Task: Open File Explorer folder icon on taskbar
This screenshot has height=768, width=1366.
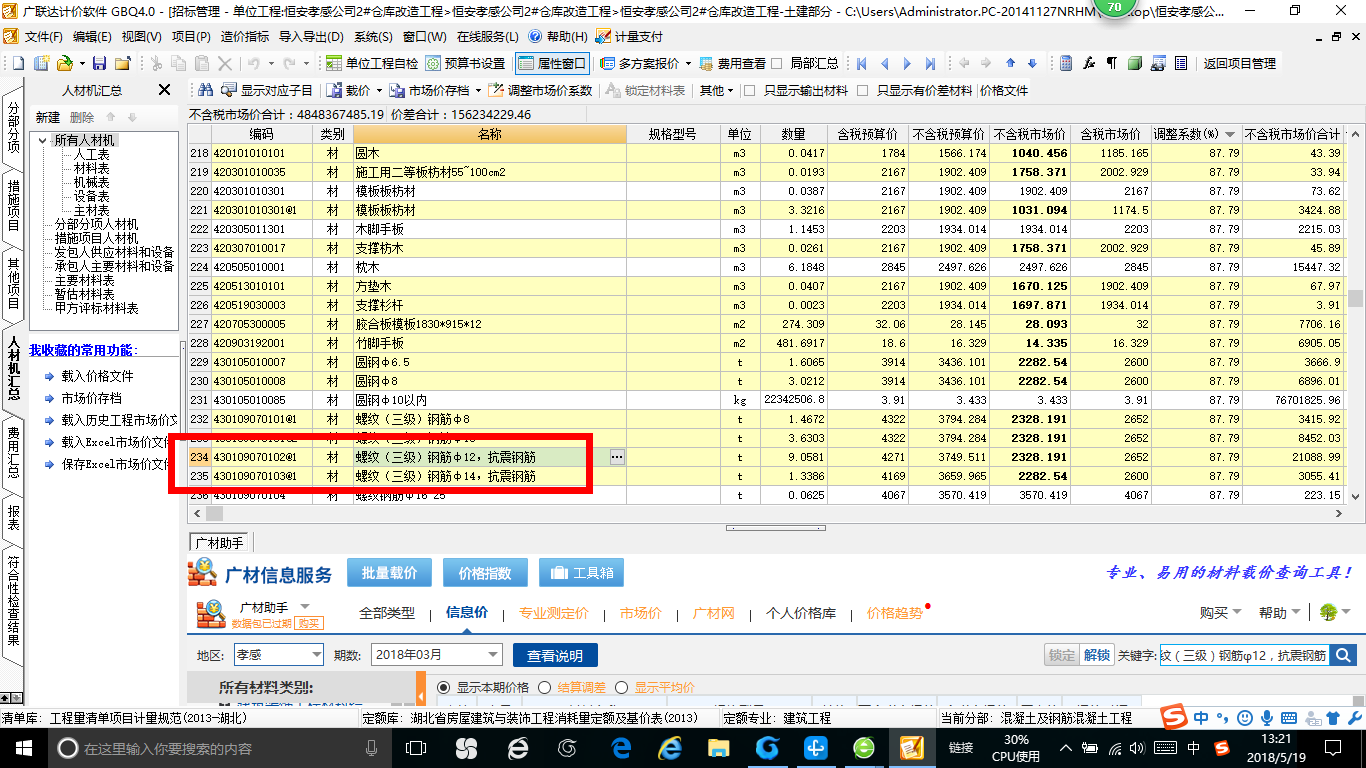Action: [x=718, y=748]
